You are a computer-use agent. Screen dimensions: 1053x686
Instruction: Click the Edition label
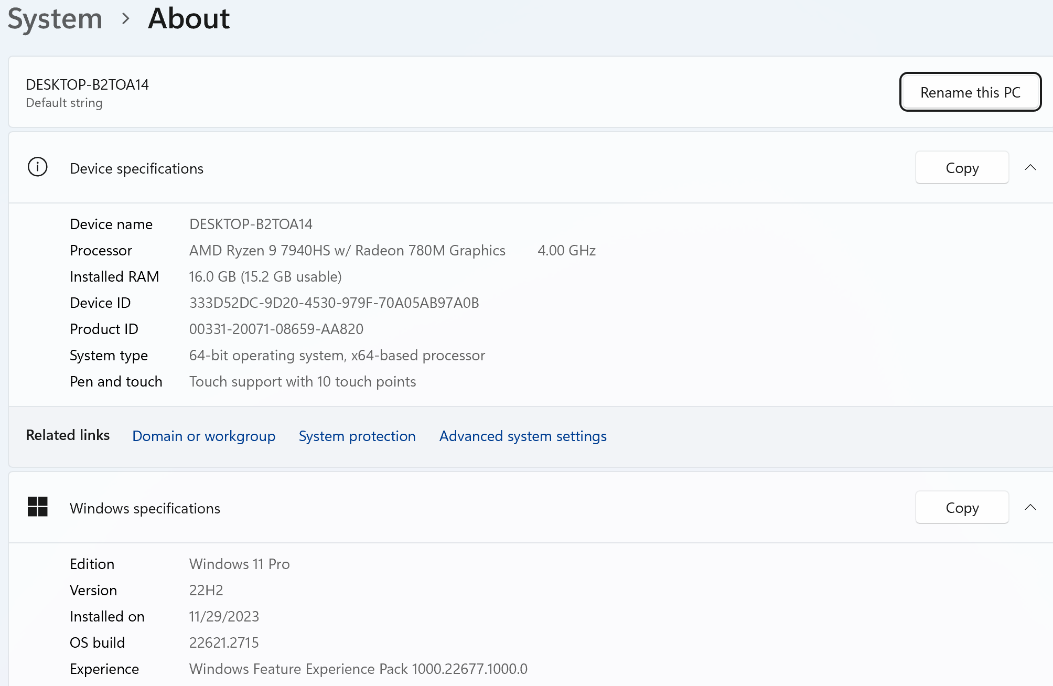[92, 564]
